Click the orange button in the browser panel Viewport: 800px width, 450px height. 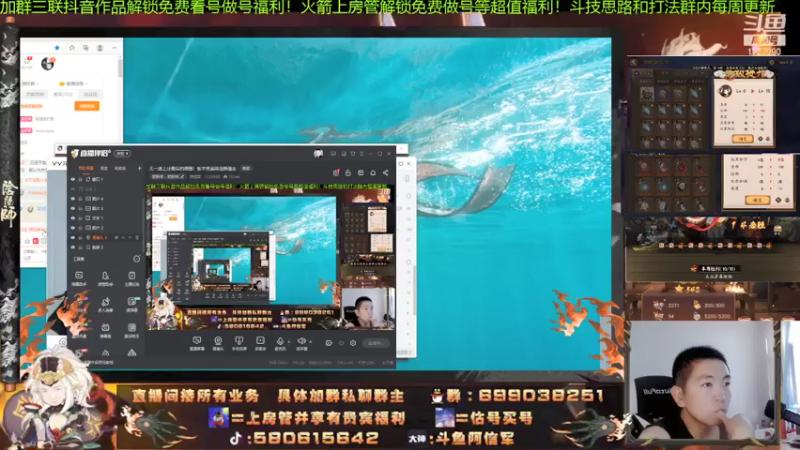point(87,106)
